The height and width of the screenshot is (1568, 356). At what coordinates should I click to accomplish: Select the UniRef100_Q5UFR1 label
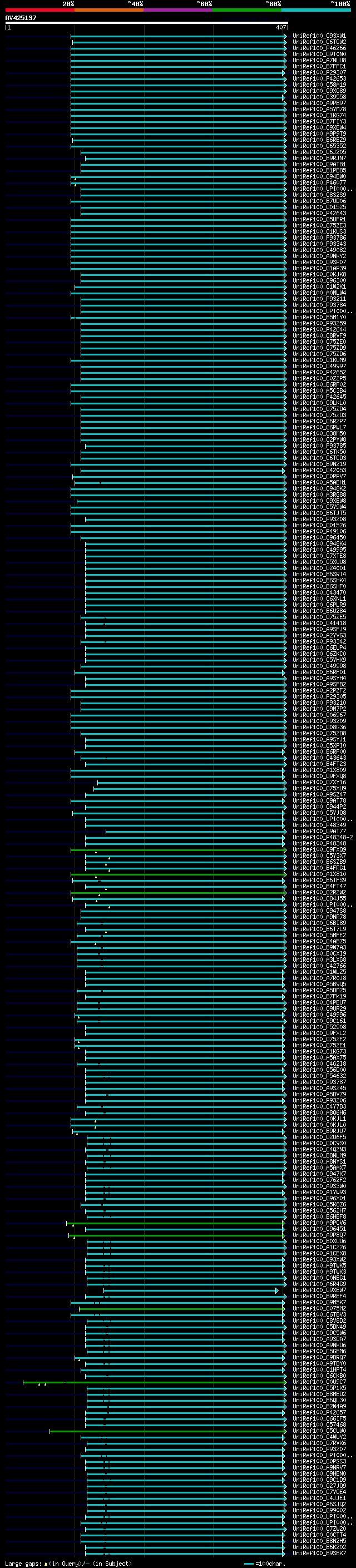click(319, 220)
